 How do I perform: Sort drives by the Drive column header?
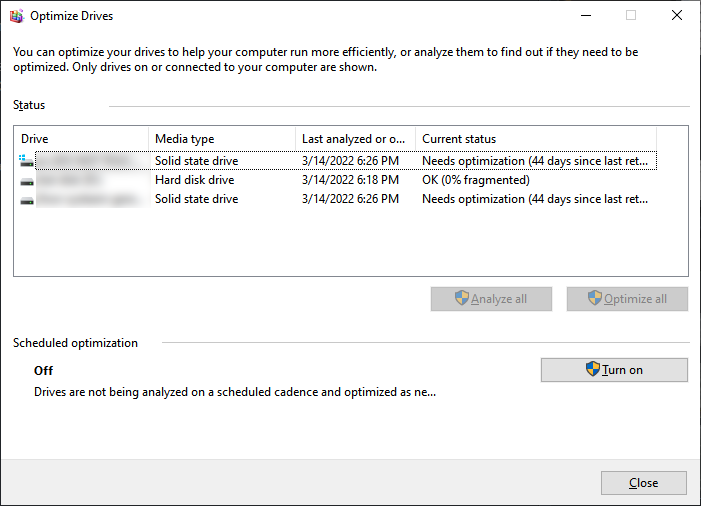tap(82, 139)
